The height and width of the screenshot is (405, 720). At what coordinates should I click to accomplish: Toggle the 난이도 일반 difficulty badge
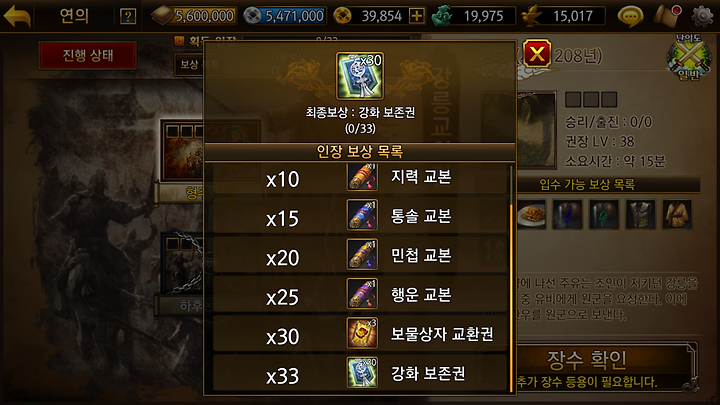click(687, 57)
